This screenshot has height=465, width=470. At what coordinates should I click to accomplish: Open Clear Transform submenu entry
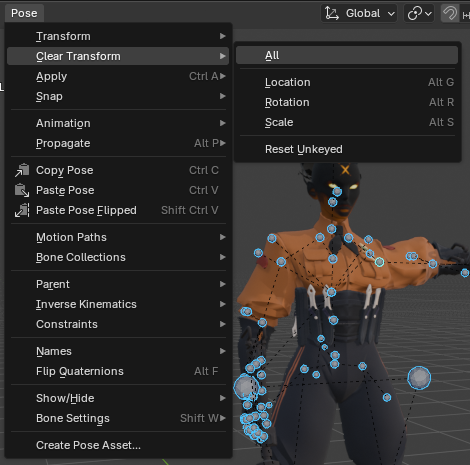pos(118,56)
